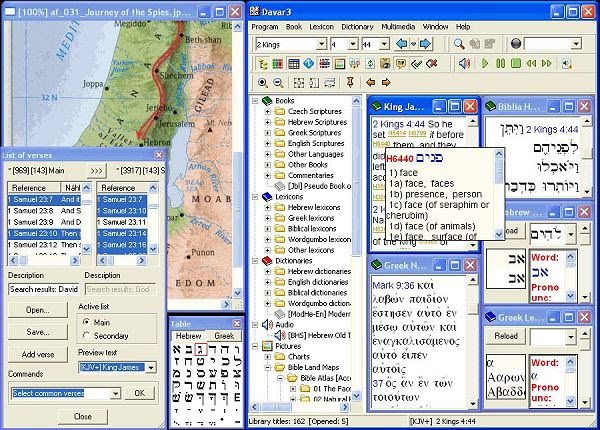
Task: Click the blue forward arrow navigation button
Action: point(425,44)
